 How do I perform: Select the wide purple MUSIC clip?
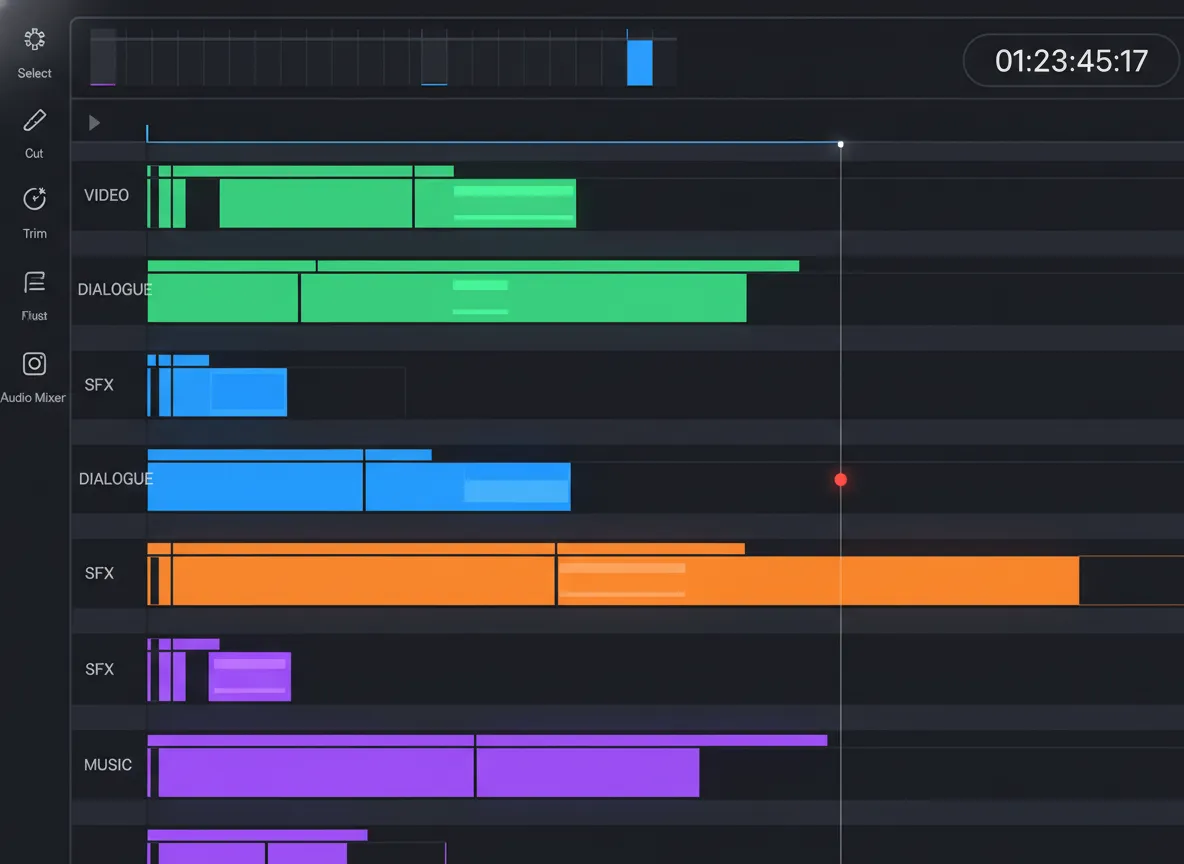315,768
